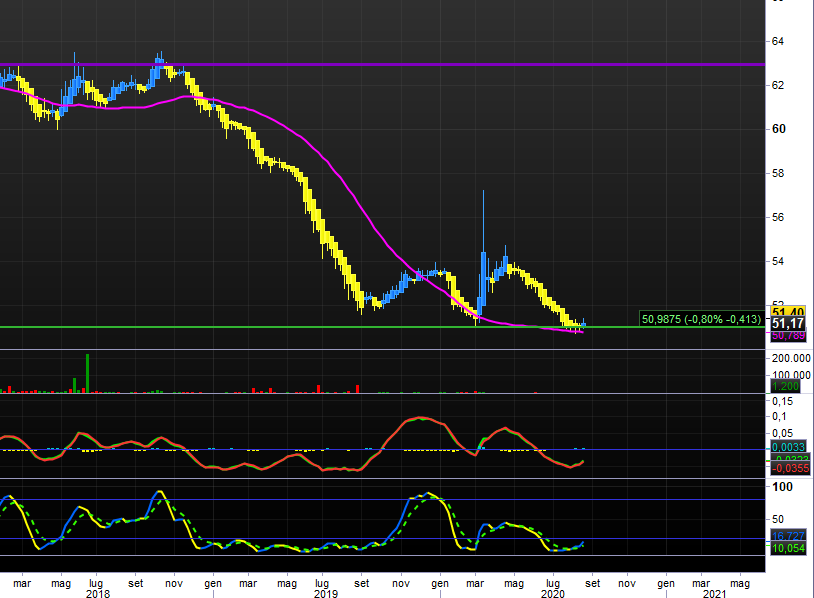Click the blue 16,727 stochastic value tag
Viewport: 814px width, 598px height.
788,536
